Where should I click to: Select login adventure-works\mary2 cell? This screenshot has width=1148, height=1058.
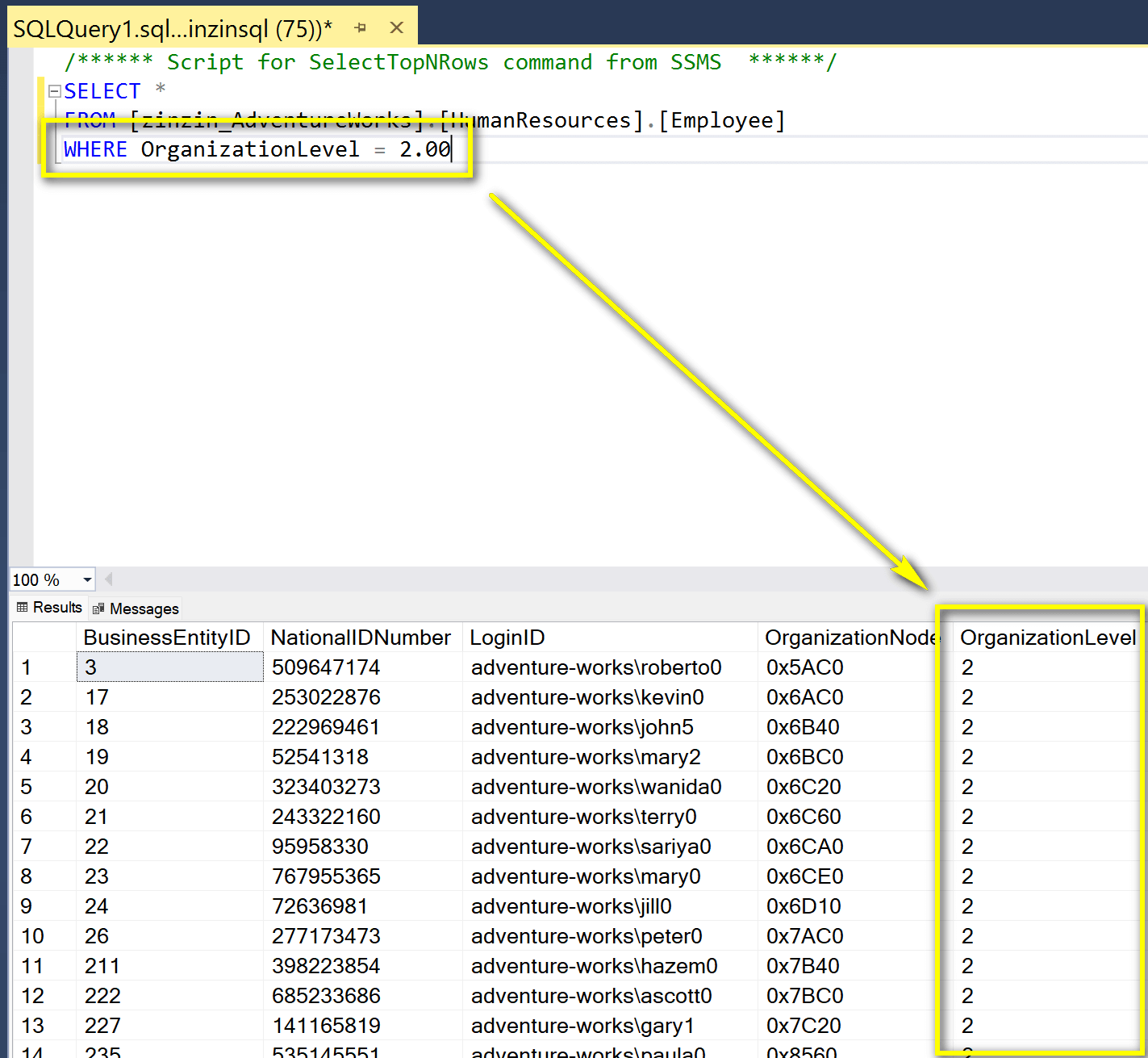click(x=610, y=757)
